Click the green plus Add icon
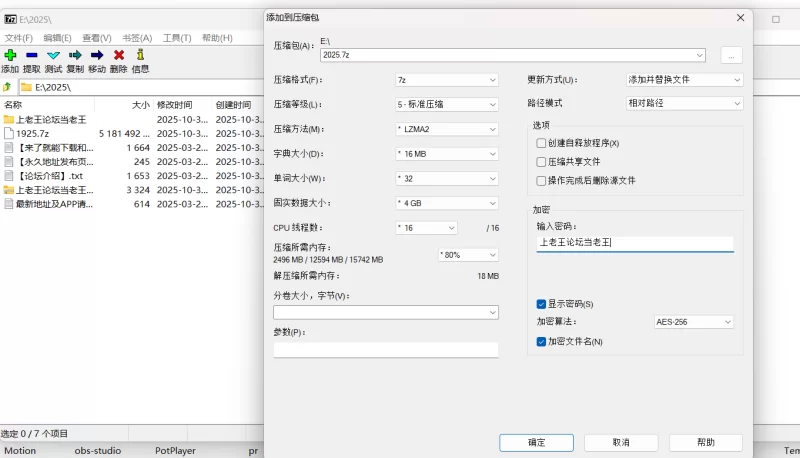Image resolution: width=800 pixels, height=458 pixels. pyautogui.click(x=10, y=55)
